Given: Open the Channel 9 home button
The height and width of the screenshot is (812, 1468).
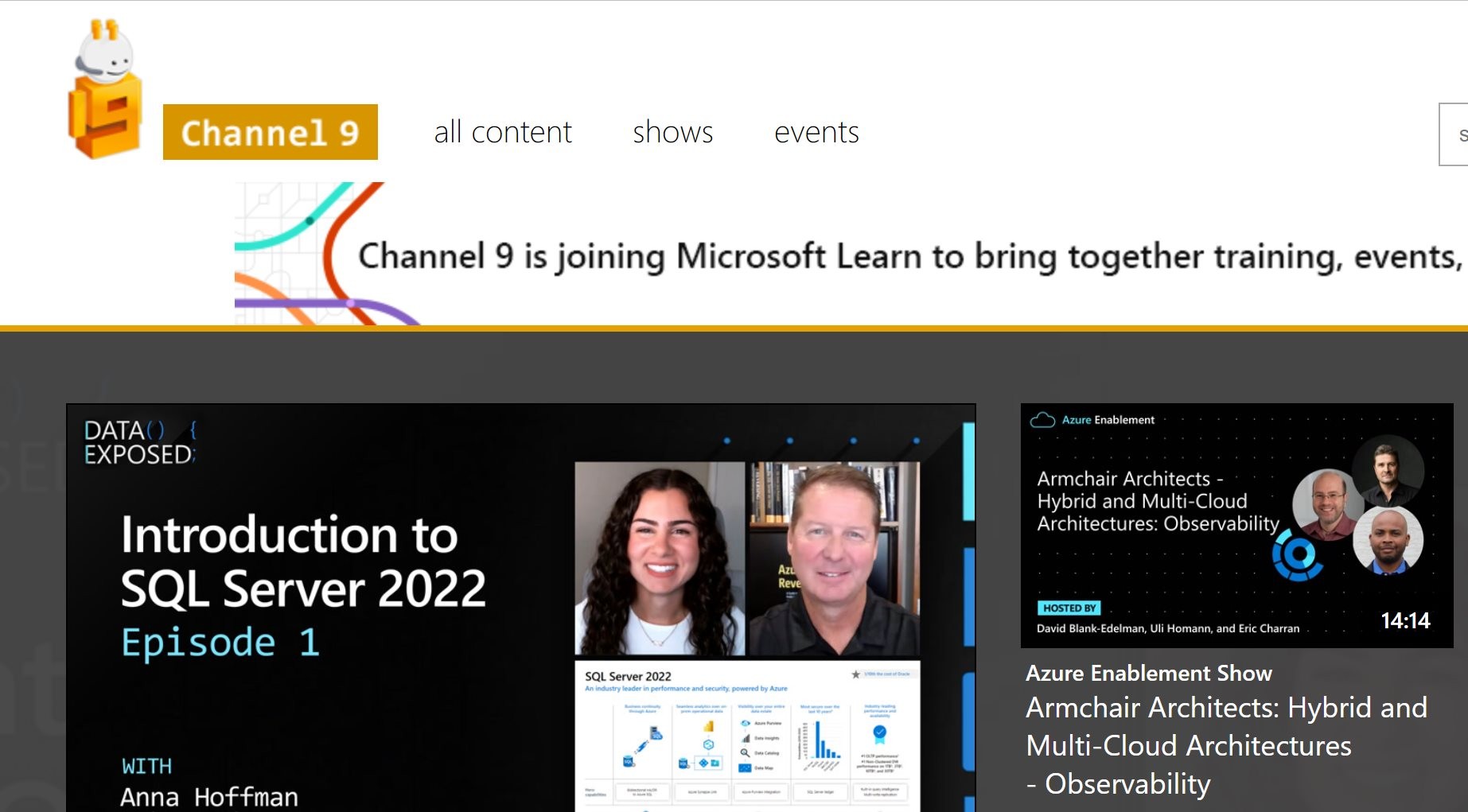Looking at the screenshot, I should tap(271, 132).
